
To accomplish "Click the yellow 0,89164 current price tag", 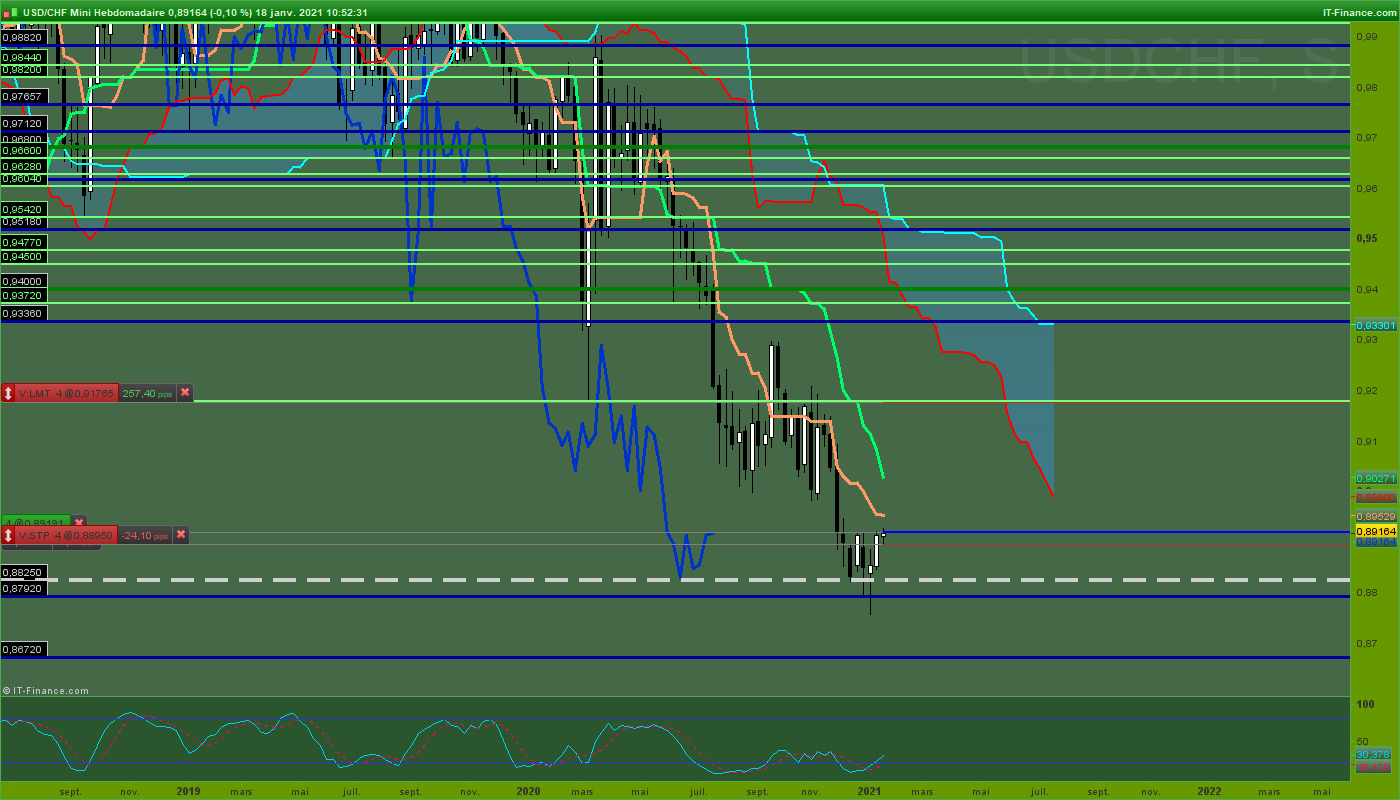I will (x=1375, y=530).
